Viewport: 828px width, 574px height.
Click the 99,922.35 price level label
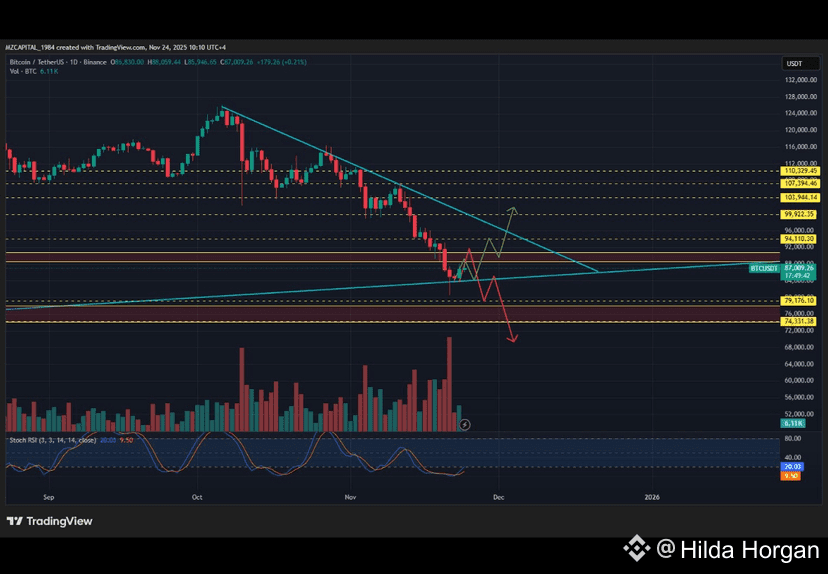(799, 214)
